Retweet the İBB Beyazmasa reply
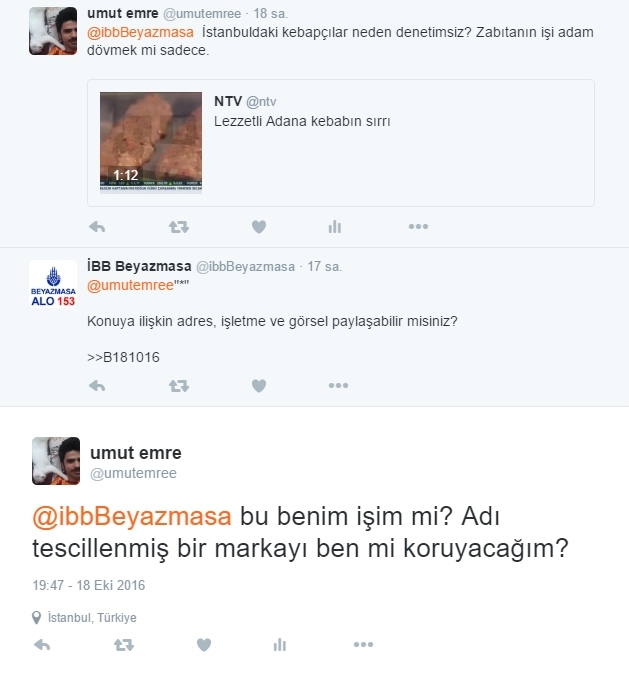The width and height of the screenshot is (629, 675). (179, 386)
